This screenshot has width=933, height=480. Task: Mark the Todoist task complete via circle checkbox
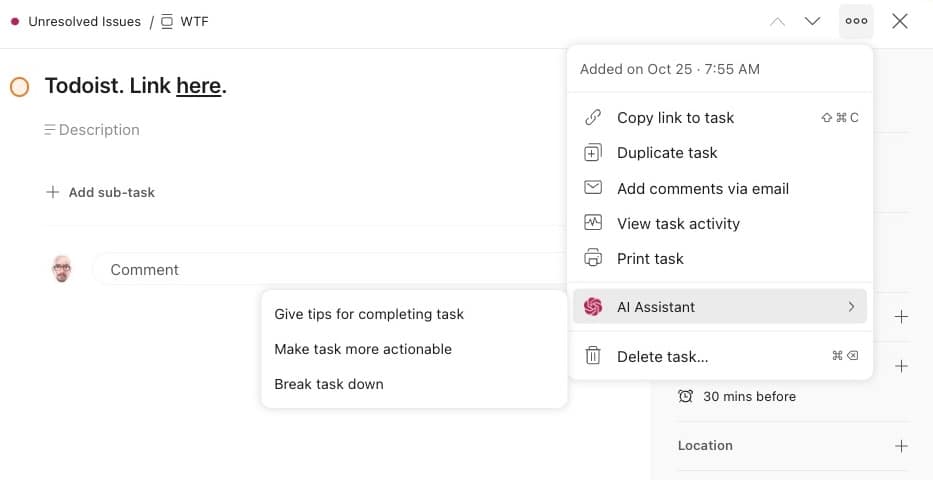tap(20, 87)
